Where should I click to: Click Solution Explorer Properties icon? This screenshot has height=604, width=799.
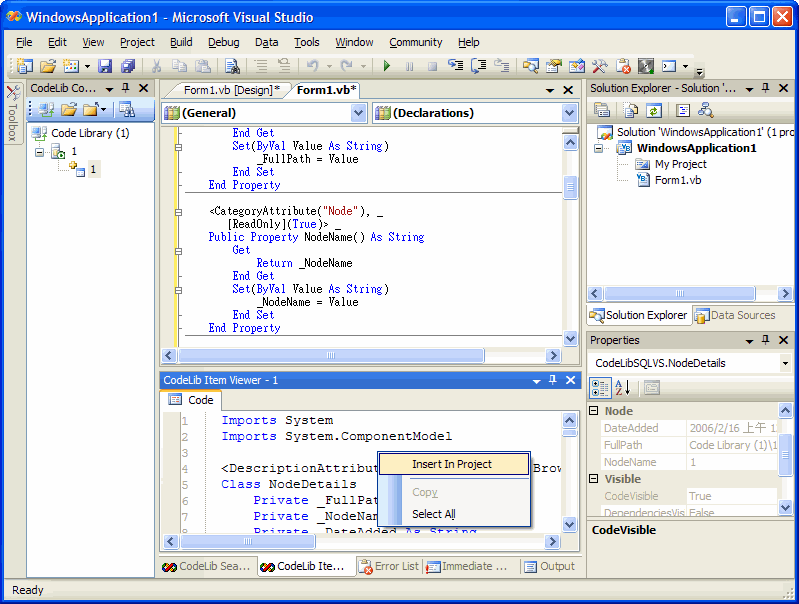click(x=602, y=110)
